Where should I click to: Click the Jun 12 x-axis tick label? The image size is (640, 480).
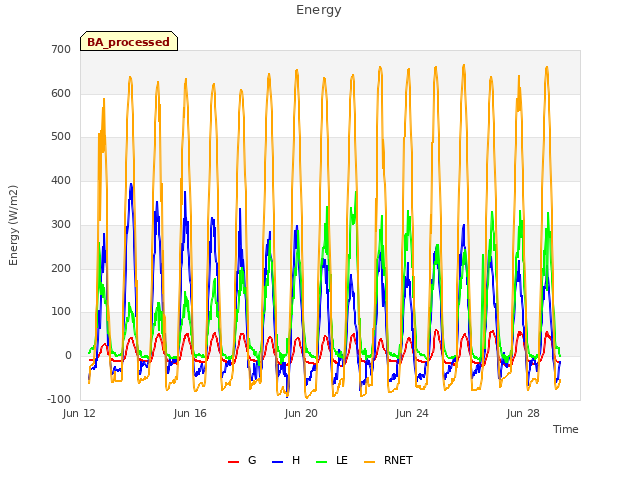[79, 413]
